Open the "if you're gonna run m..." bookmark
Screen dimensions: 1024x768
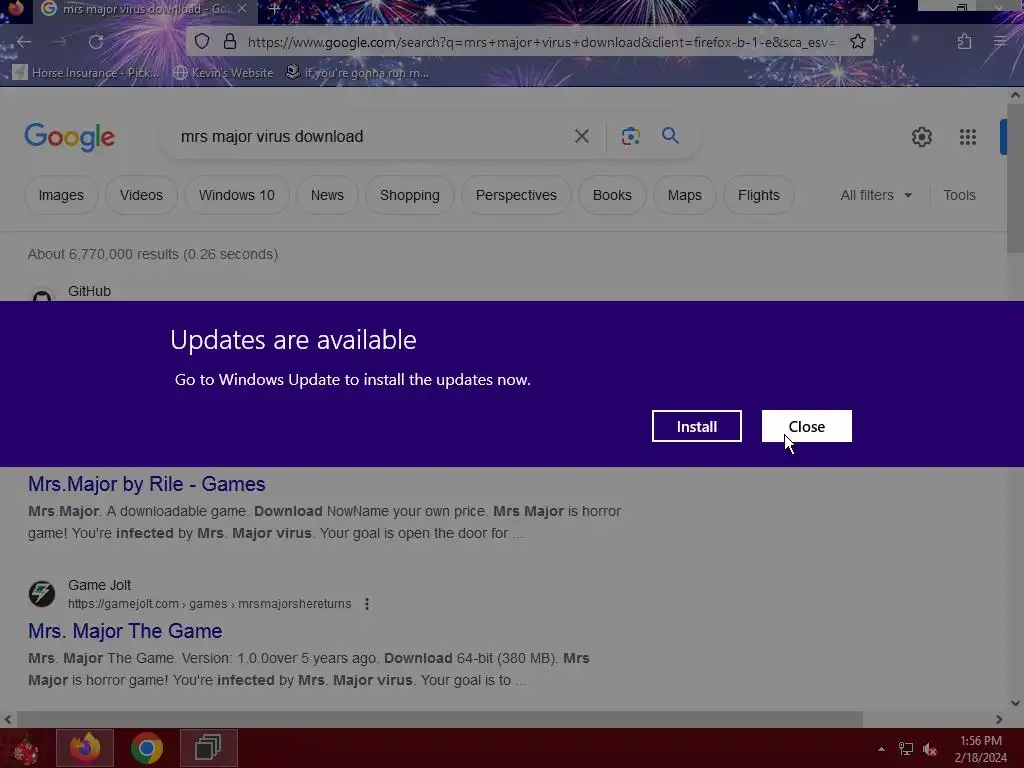point(358,72)
